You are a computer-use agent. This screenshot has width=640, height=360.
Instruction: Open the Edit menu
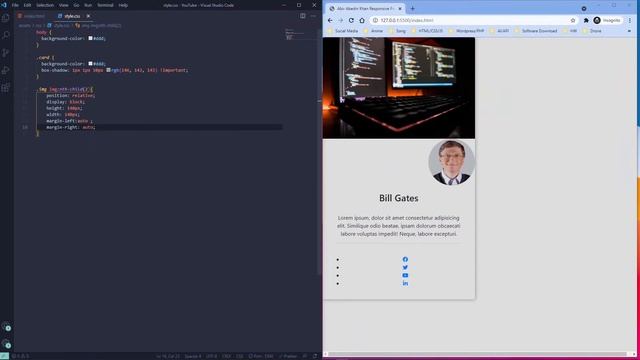27,5
